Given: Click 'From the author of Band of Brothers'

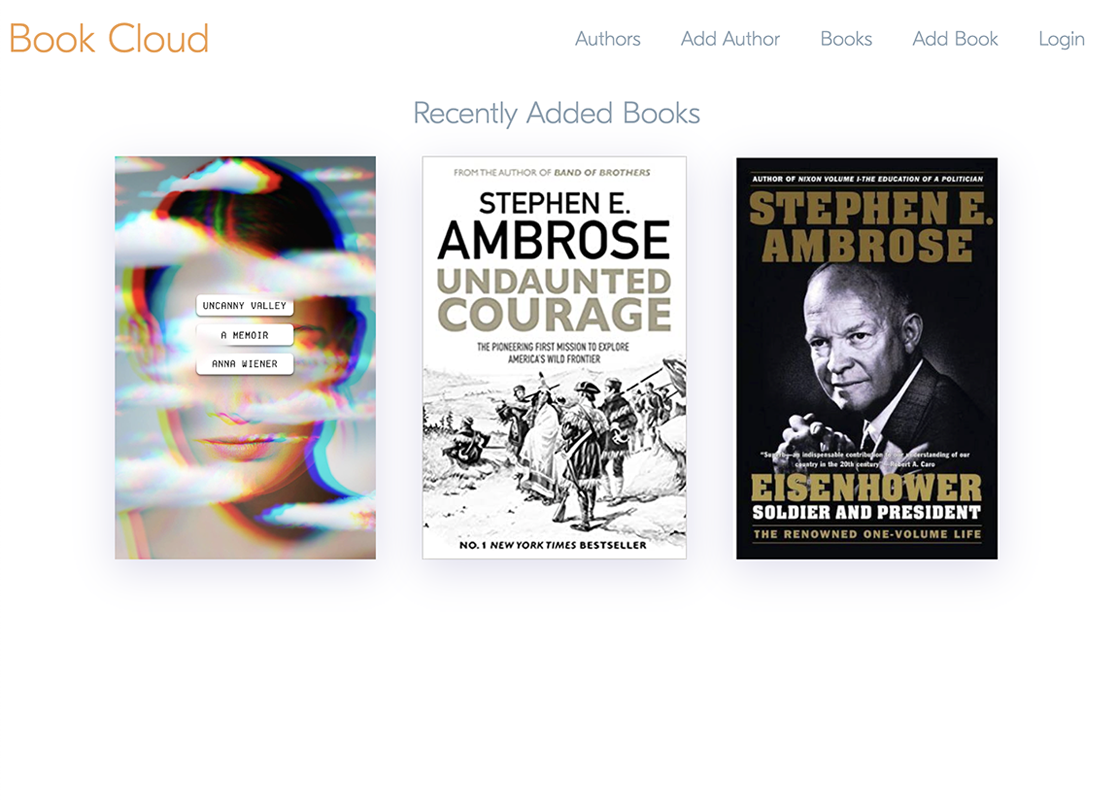Looking at the screenshot, I should (552, 172).
